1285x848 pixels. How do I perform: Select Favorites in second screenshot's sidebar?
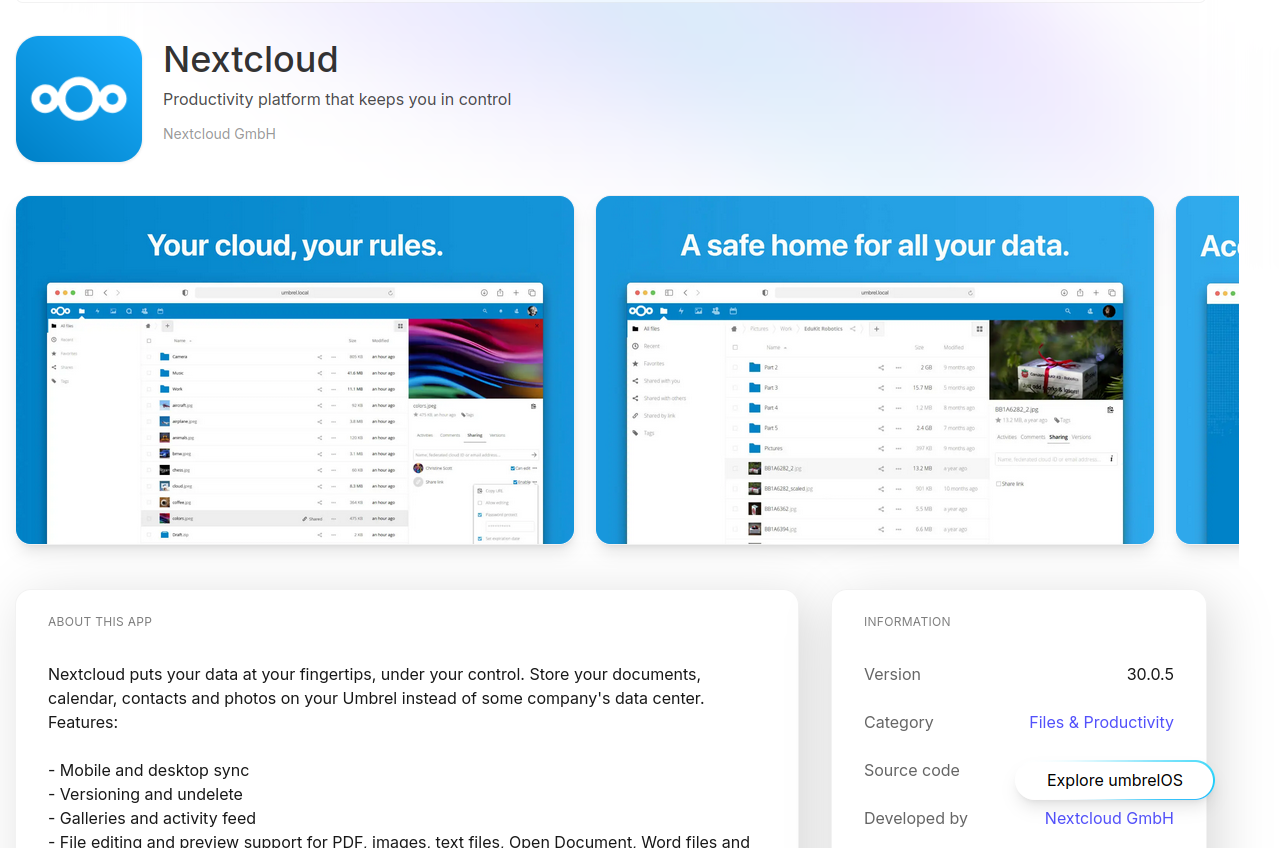point(653,363)
